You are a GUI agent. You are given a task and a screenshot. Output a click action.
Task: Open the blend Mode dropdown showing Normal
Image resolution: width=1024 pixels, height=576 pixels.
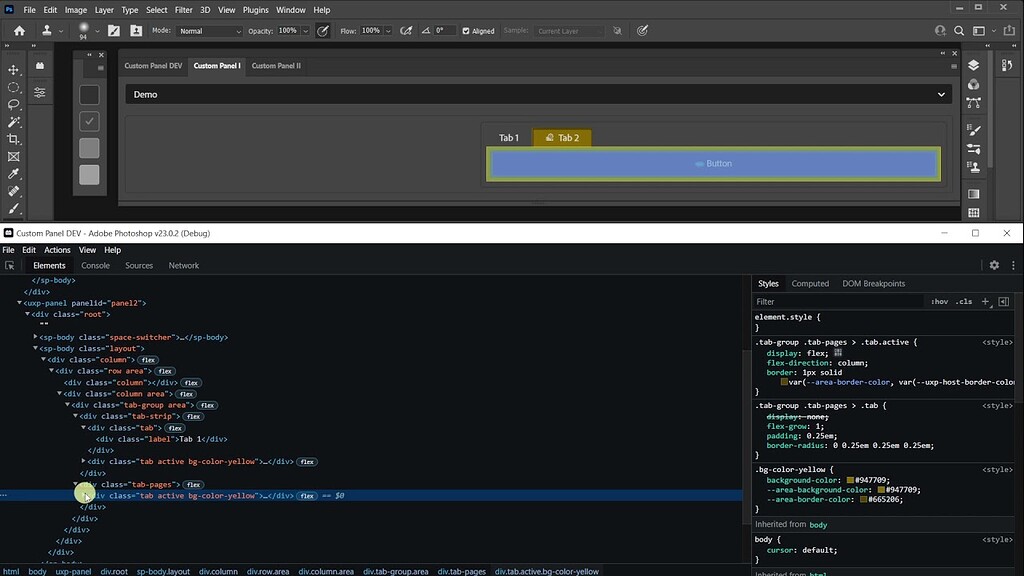tap(210, 30)
